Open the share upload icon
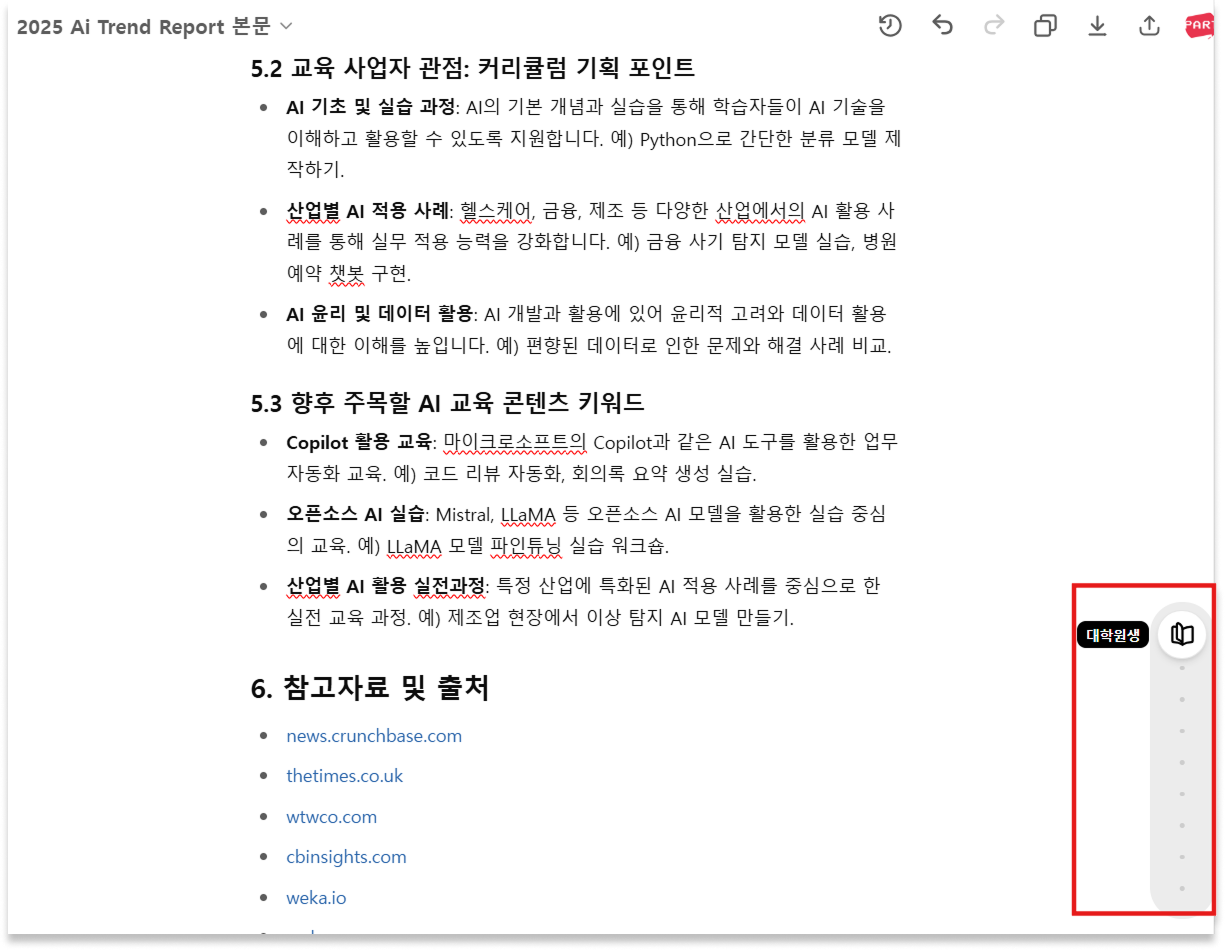 coord(1149,26)
